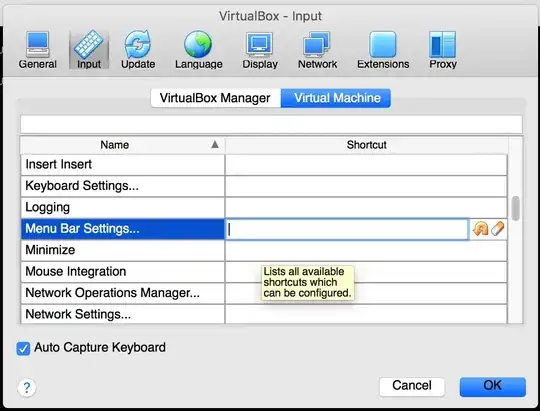540x411 pixels.
Task: Select the Keyboard Settings... row
Action: 123,186
